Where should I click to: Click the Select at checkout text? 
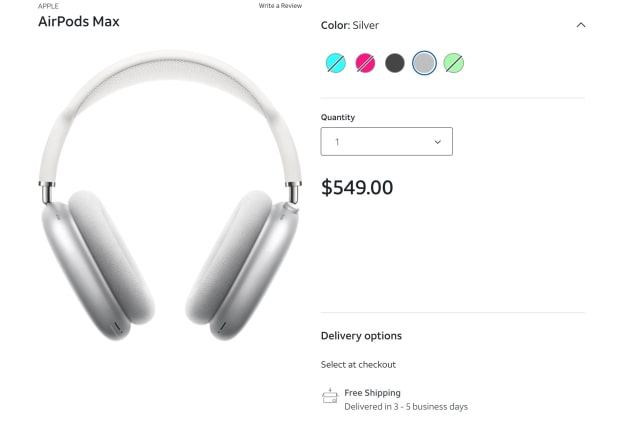(x=358, y=365)
